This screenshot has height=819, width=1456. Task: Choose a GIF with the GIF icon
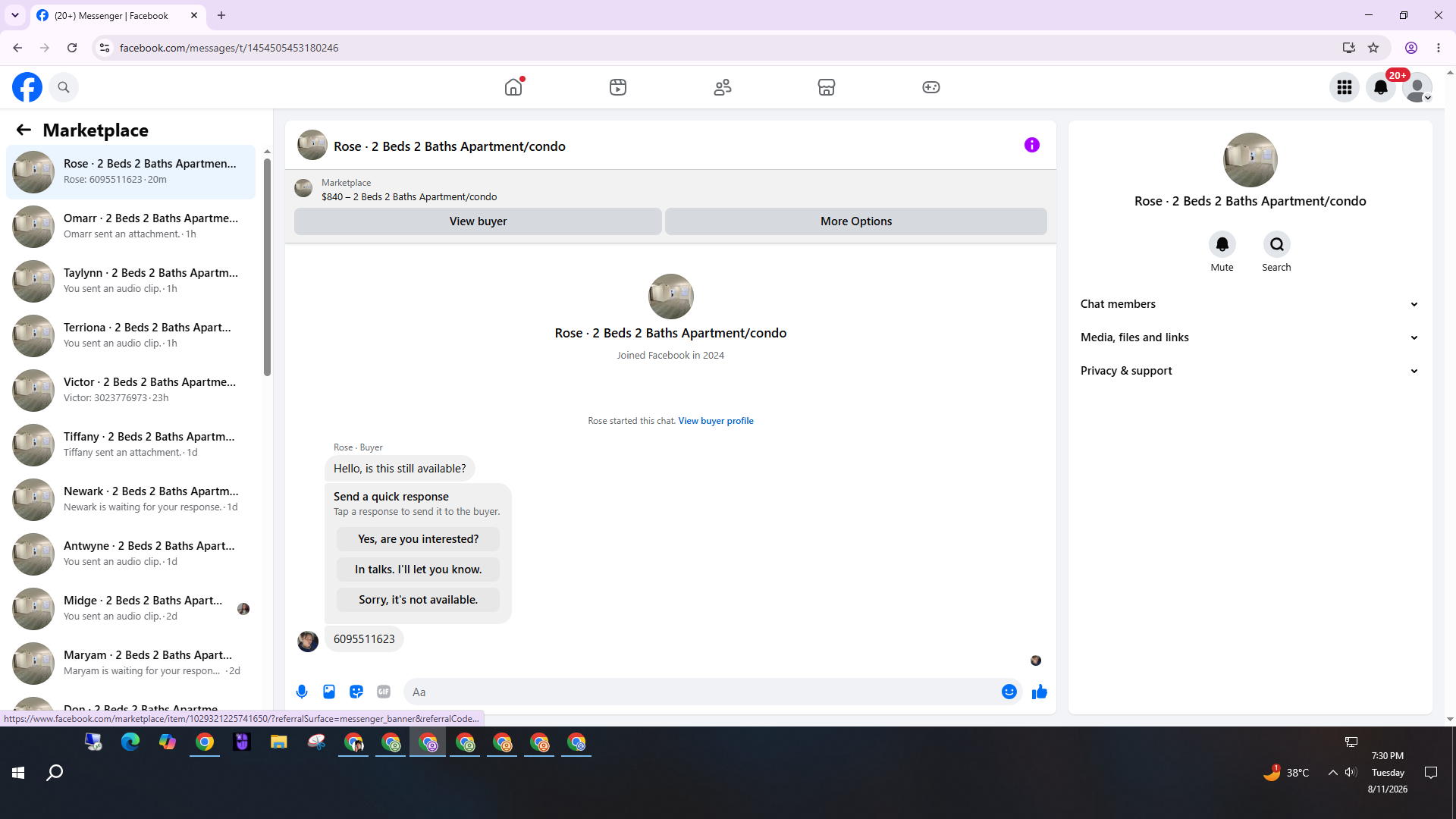click(384, 692)
